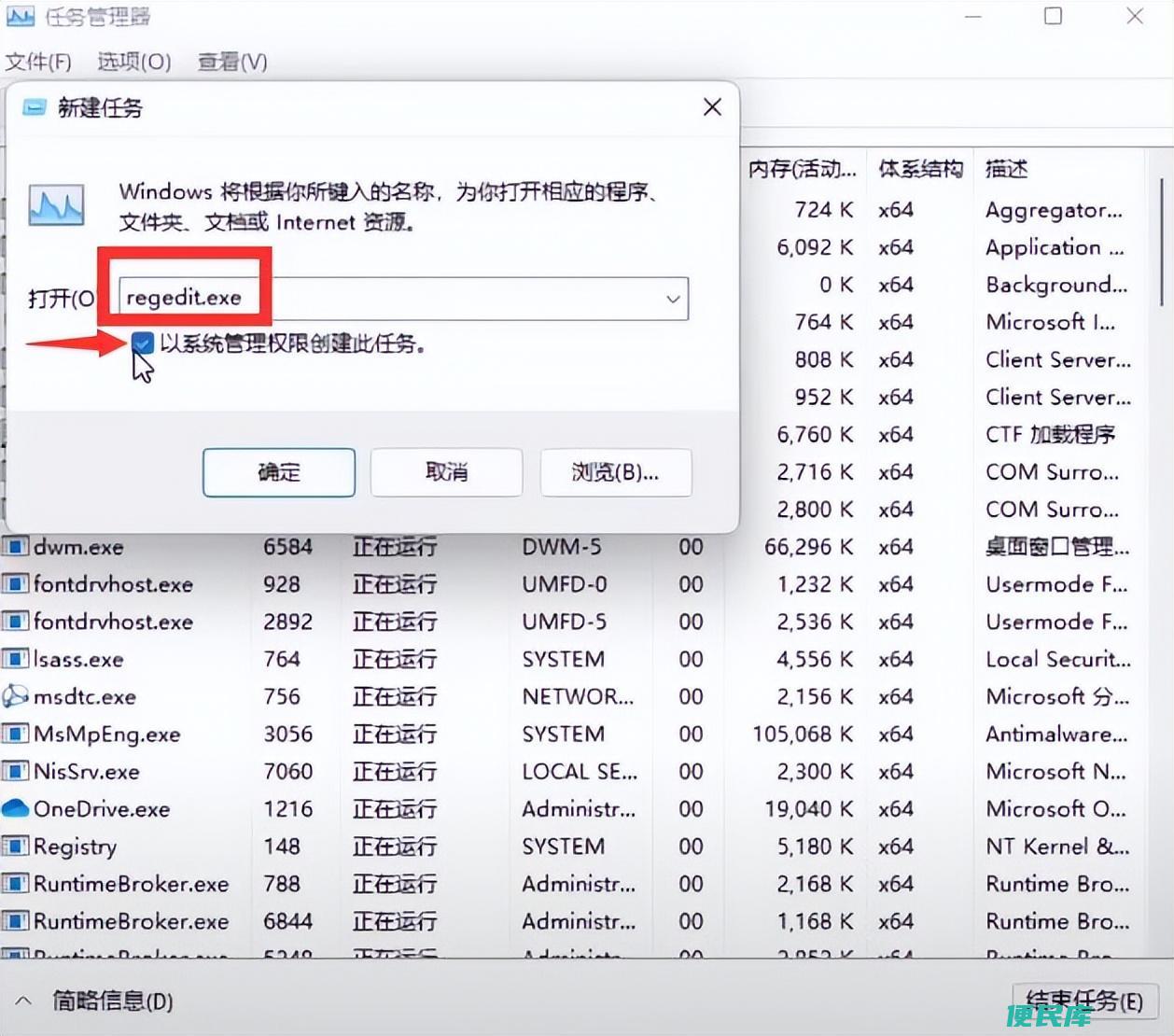This screenshot has width=1174, height=1036.
Task: Click the Run graph icon in the dialog
Action: [x=56, y=204]
